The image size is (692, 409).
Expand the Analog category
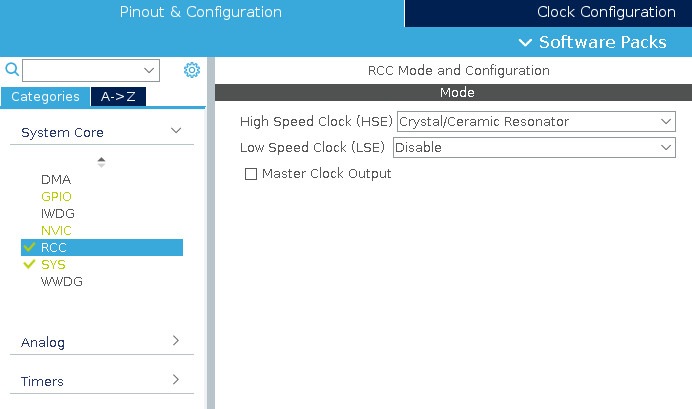tap(102, 342)
